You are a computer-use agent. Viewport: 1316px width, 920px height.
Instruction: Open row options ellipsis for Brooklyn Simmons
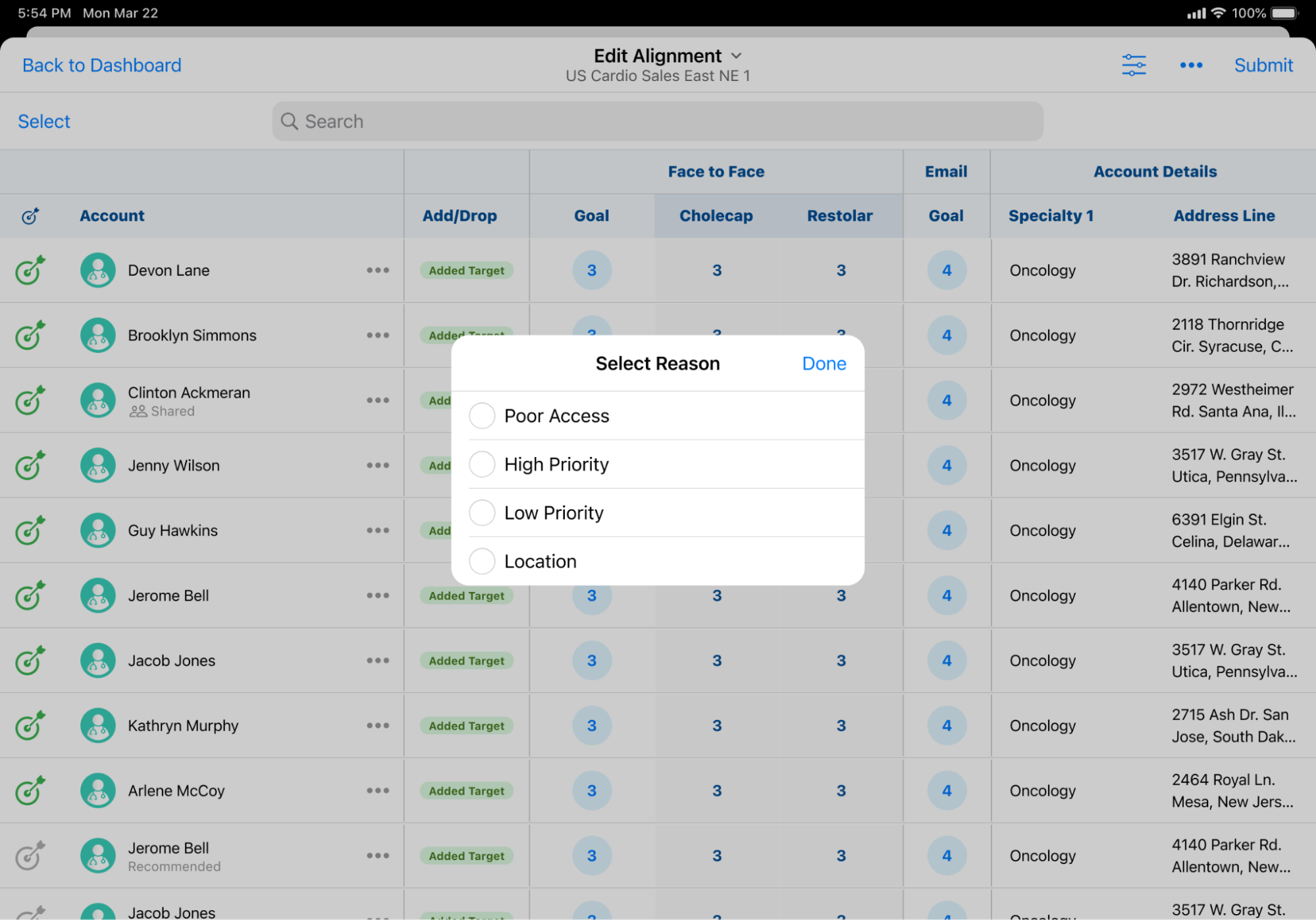[378, 335]
